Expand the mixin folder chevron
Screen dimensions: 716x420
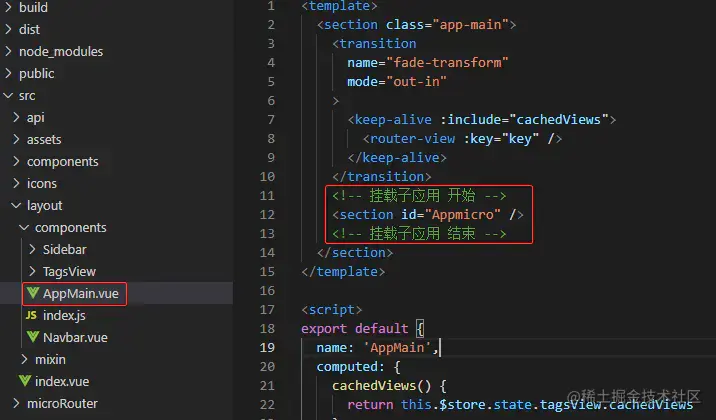25,359
